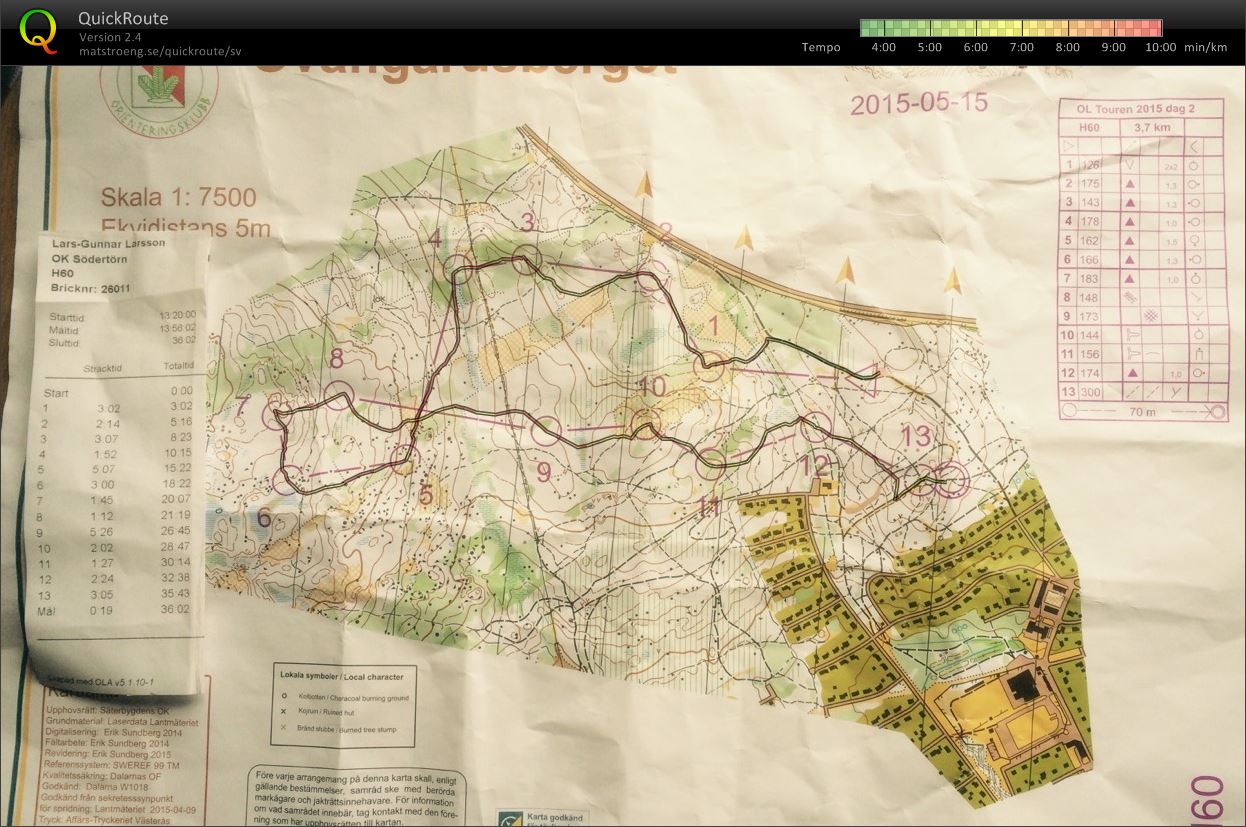
Task: Open the matstroeng.se/quickroute/sv link
Action: 160,51
